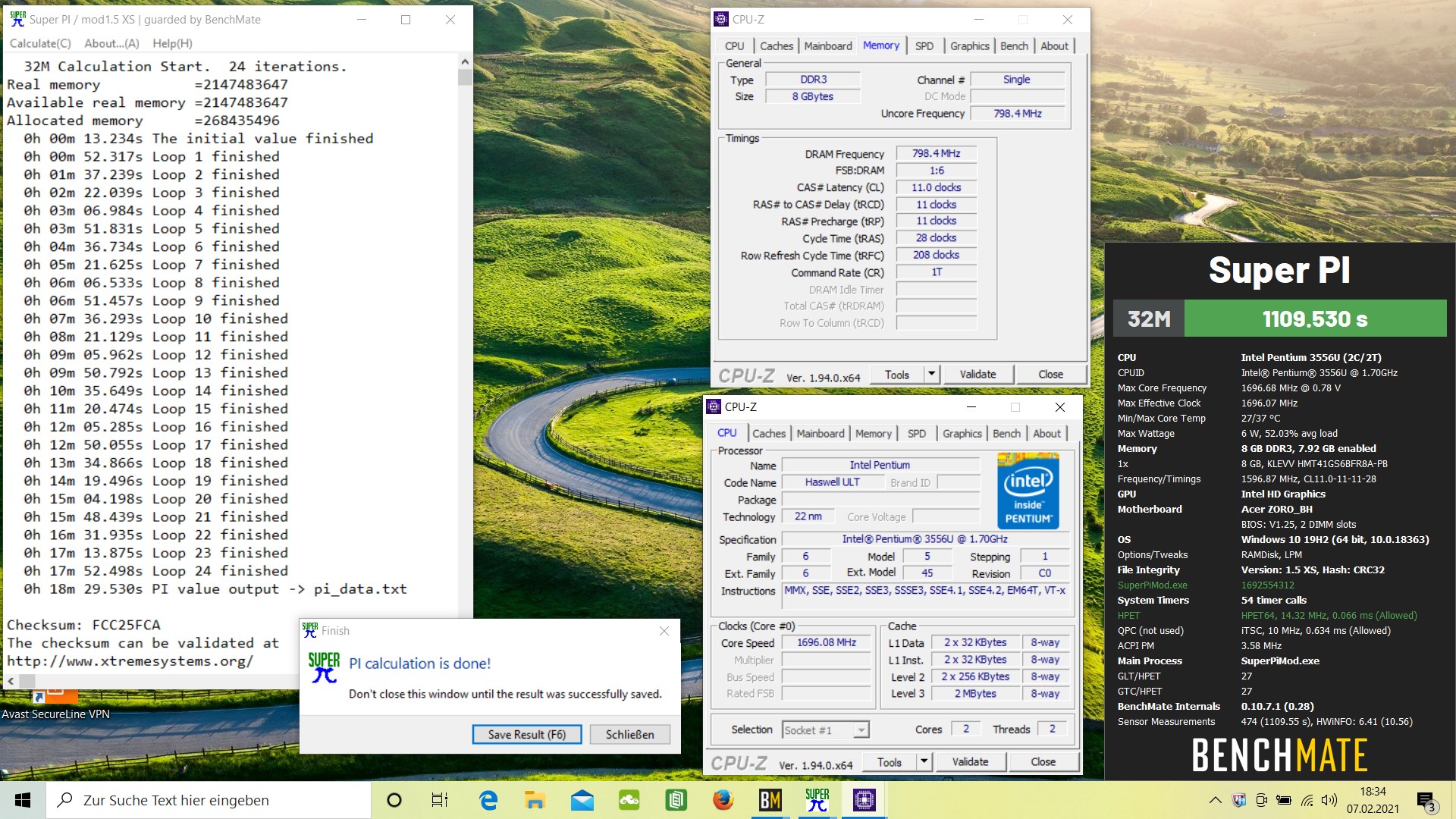Image resolution: width=1456 pixels, height=819 pixels.
Task: Click the shield security tray icon
Action: (x=1239, y=800)
